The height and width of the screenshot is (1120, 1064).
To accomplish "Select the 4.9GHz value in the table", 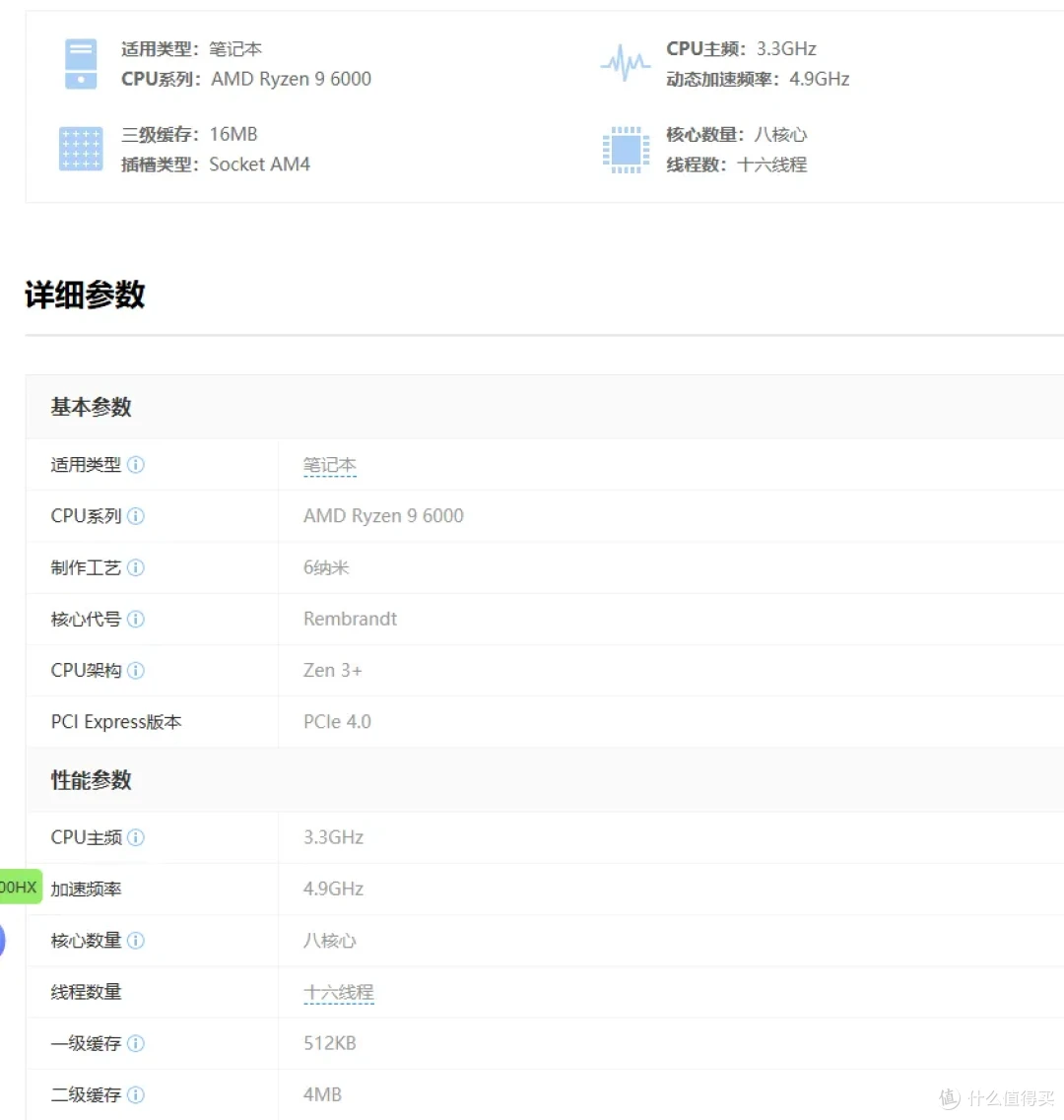I will [x=334, y=889].
